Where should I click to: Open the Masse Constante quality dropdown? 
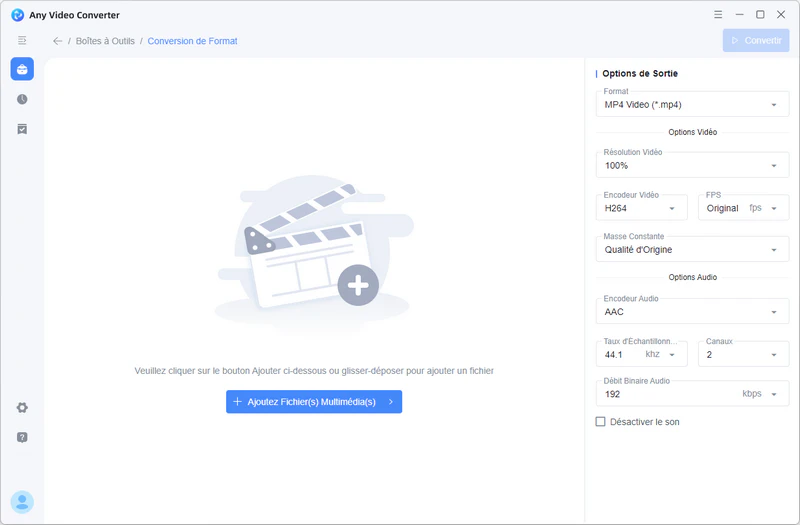pos(692,249)
